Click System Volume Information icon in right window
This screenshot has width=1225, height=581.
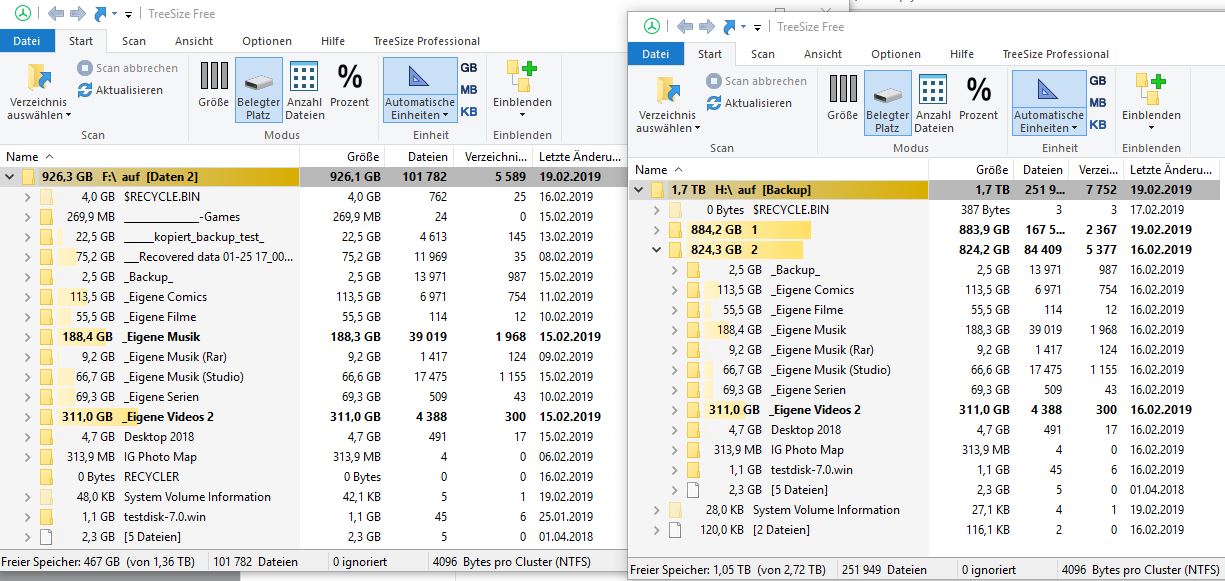click(x=675, y=510)
